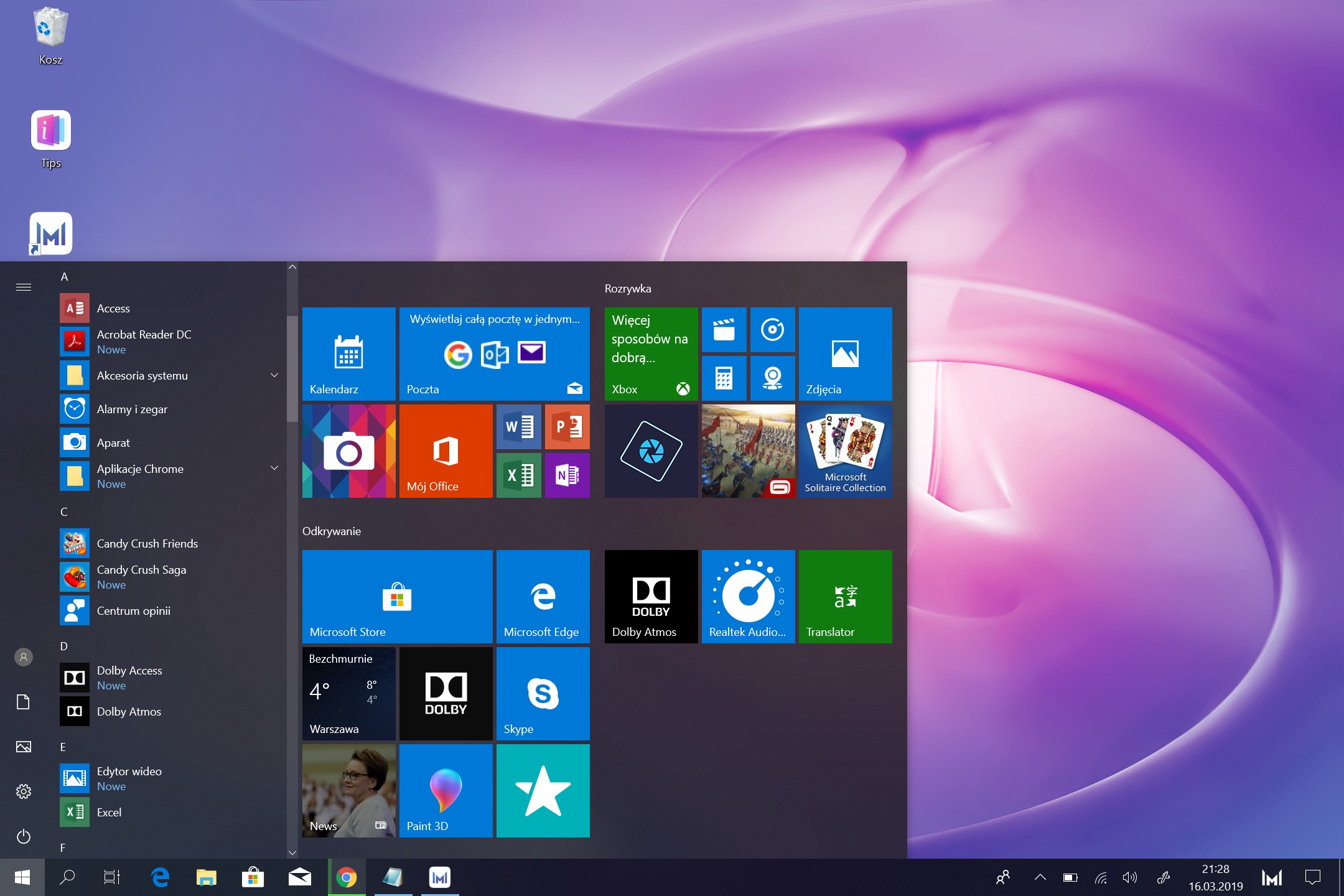Show hidden tray icons with the chevron
This screenshot has height=896, width=1344.
pos(1040,877)
